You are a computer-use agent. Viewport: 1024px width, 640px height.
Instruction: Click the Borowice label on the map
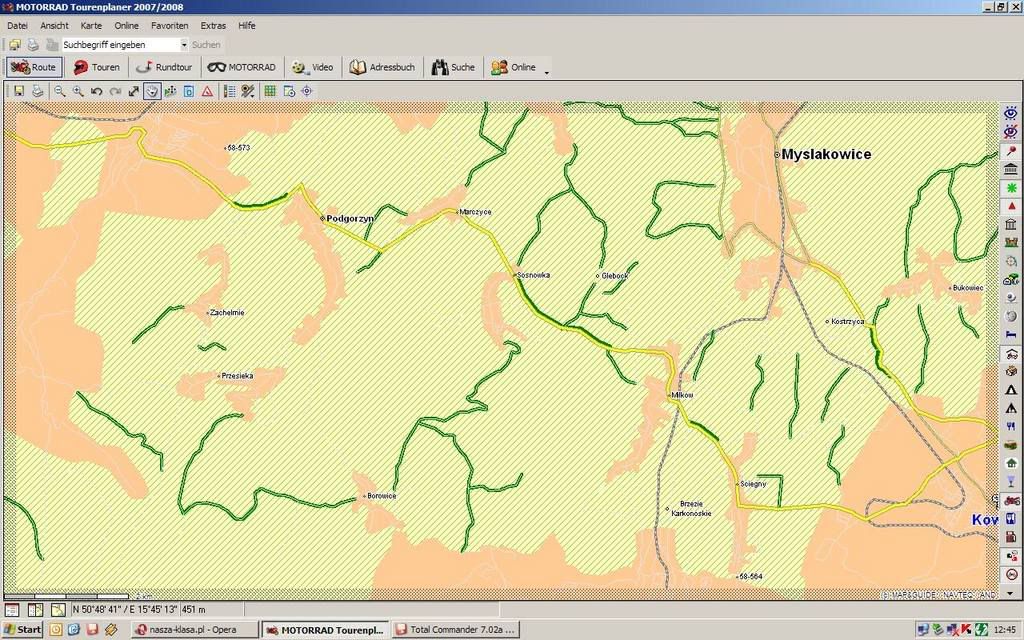381,496
